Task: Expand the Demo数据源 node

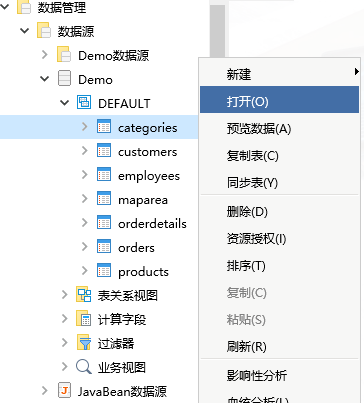Action: pos(45,55)
